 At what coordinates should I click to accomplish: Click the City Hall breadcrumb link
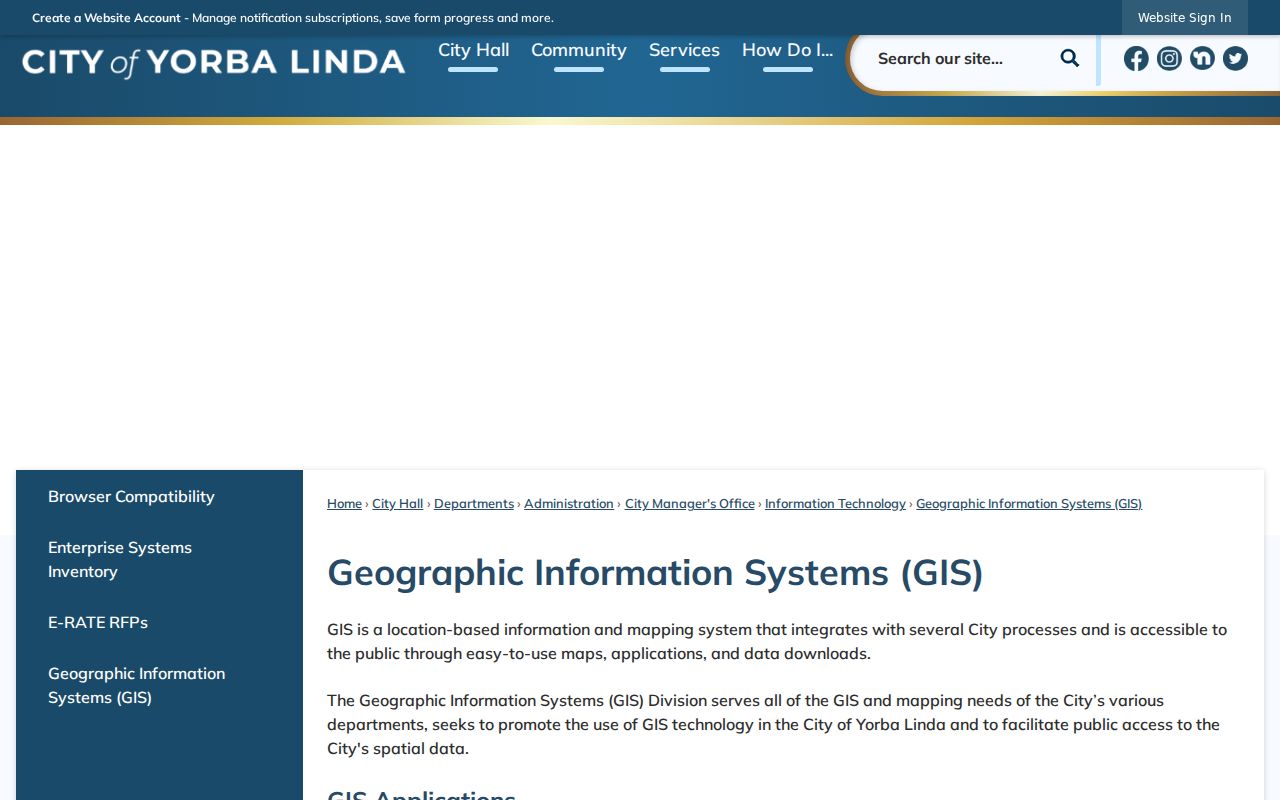pyautogui.click(x=398, y=504)
